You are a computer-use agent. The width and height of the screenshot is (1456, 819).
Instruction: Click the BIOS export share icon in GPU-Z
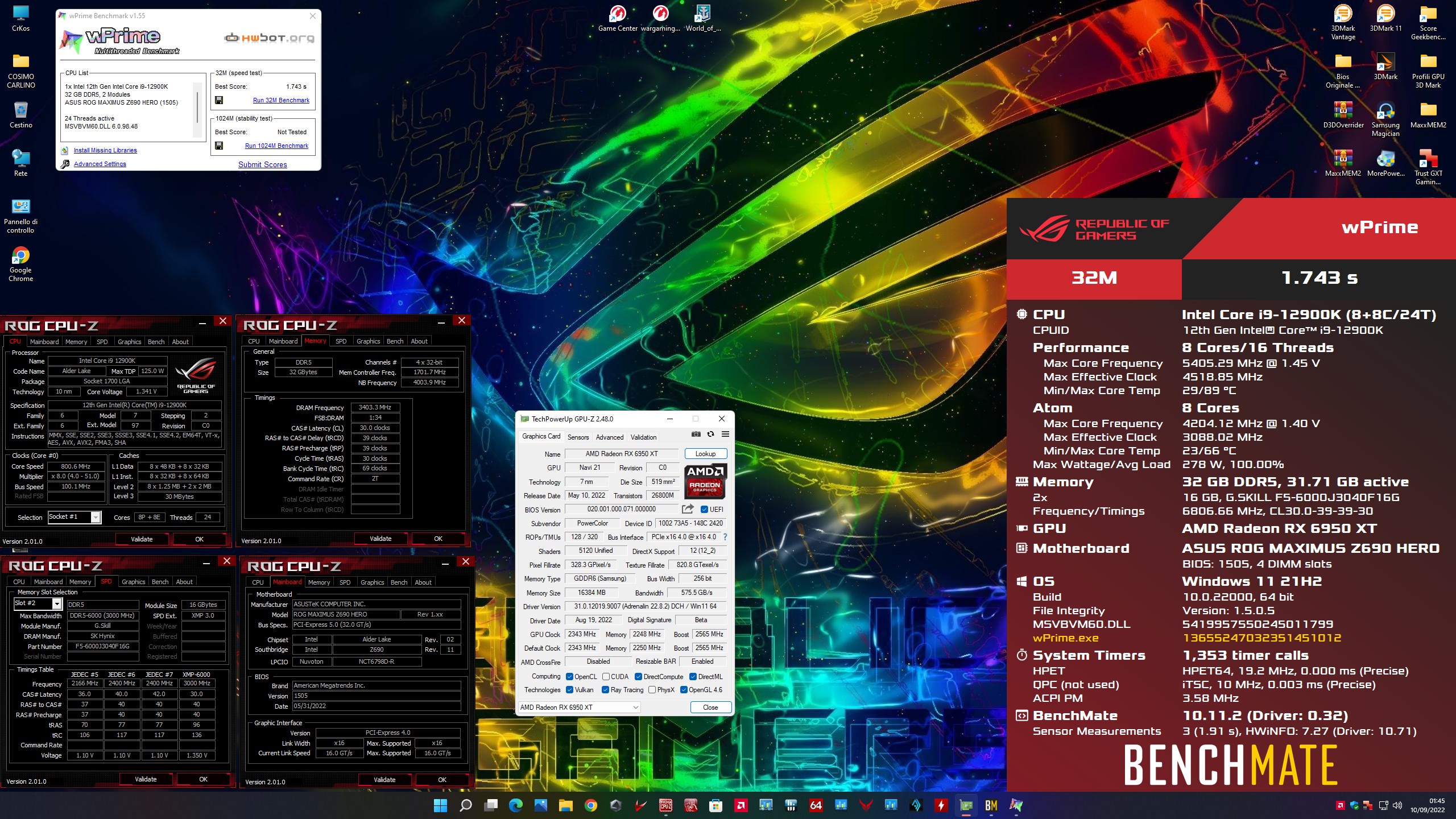click(688, 509)
